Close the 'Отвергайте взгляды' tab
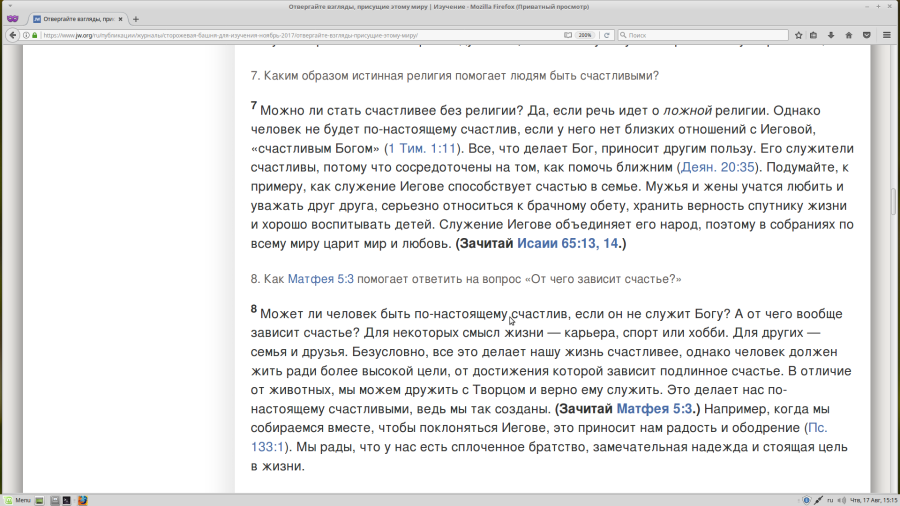900x506 pixels. pos(121,19)
